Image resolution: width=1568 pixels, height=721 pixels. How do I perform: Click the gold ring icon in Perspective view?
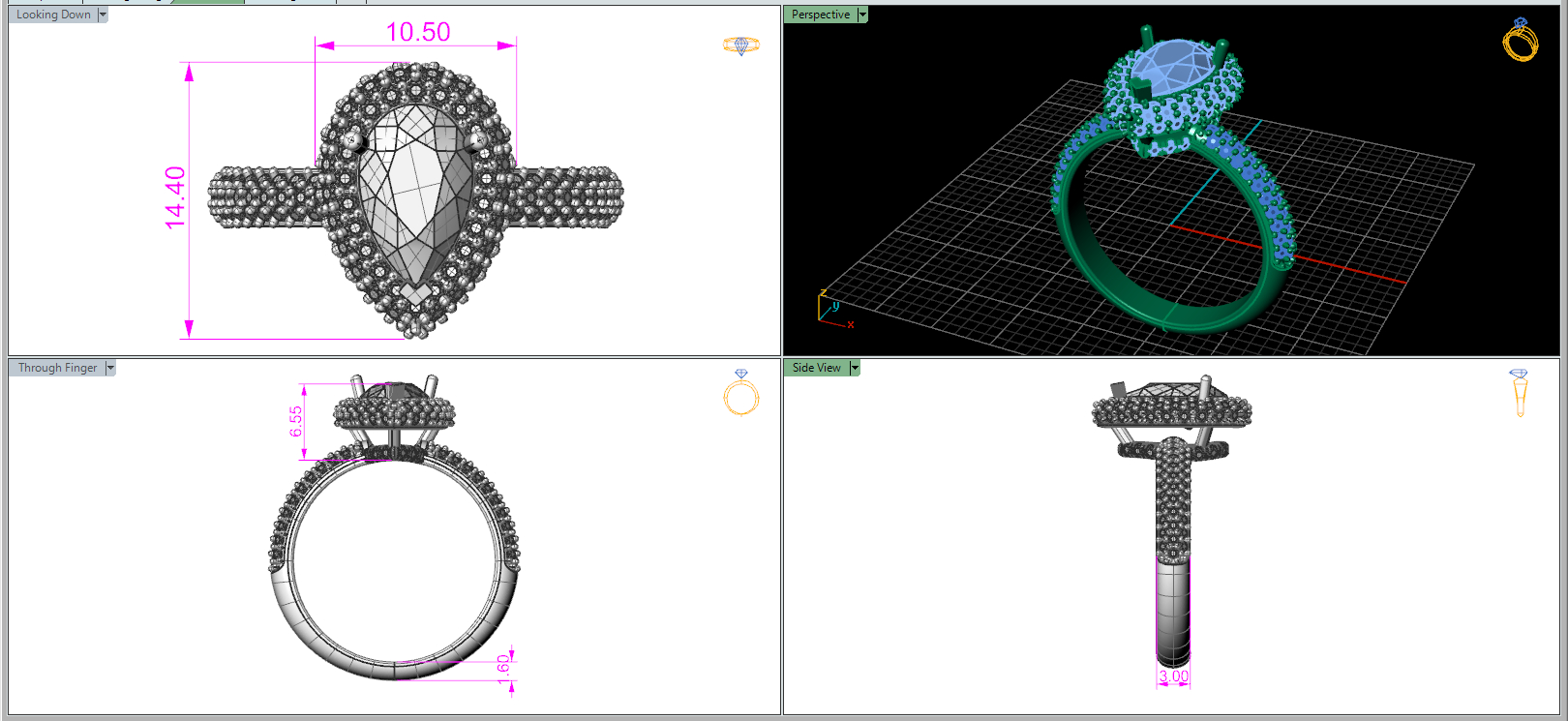point(1521,40)
